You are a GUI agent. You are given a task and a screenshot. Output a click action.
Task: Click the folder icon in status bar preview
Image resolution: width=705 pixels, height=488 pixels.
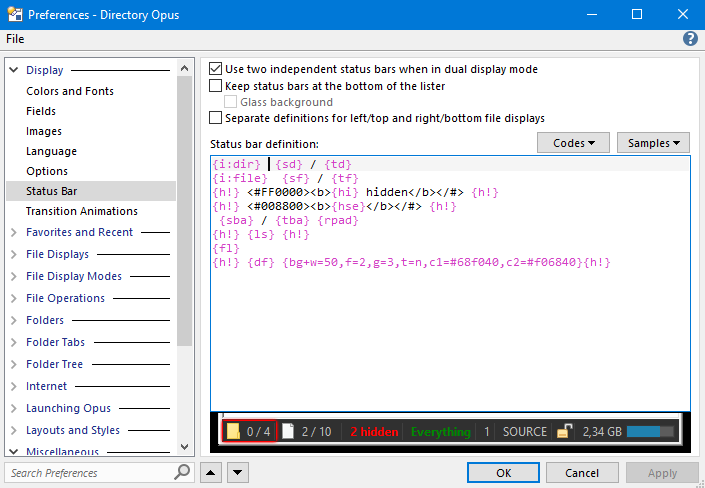233,431
